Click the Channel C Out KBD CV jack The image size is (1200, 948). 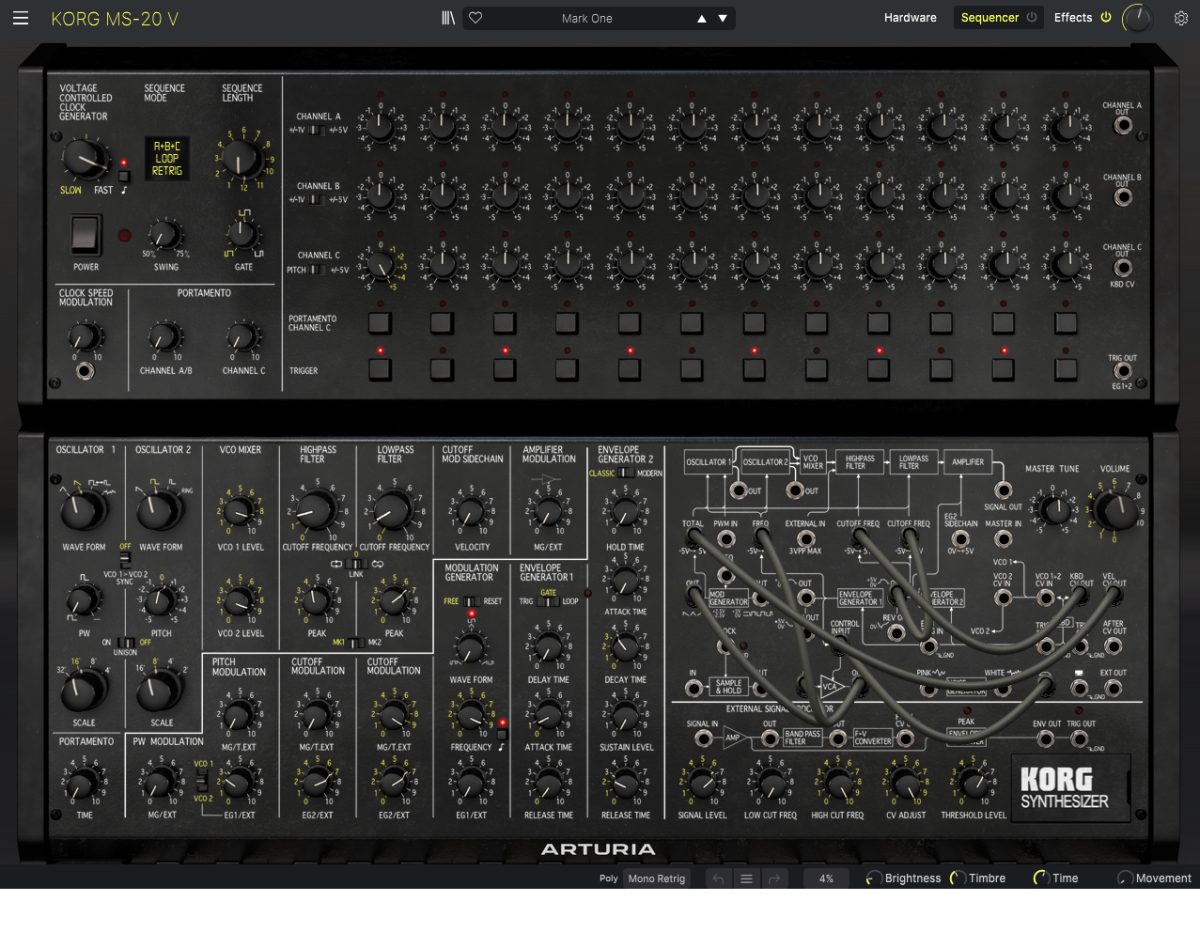[1123, 267]
